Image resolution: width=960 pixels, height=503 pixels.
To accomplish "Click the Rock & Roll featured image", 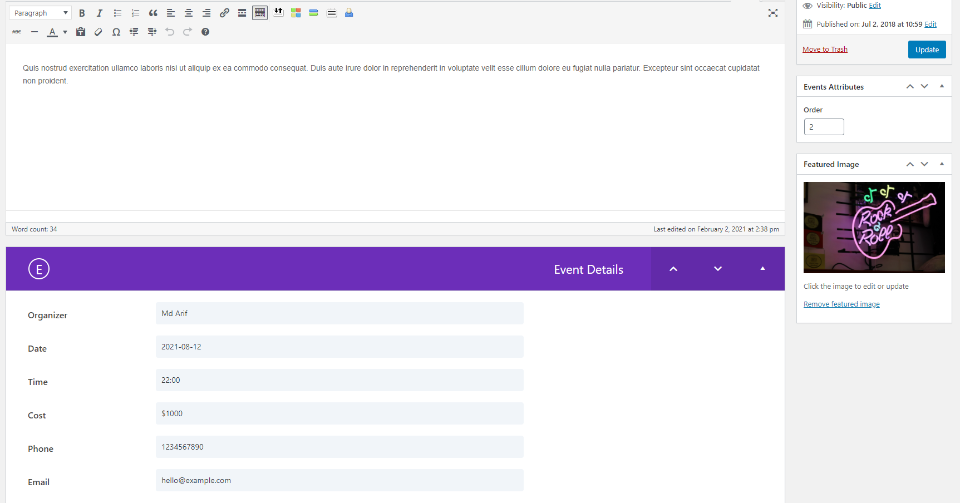I will [x=873, y=227].
